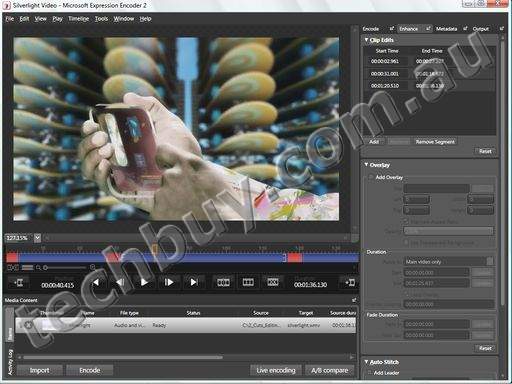The height and width of the screenshot is (384, 512).
Task: Step forward one frame
Action: click(169, 283)
